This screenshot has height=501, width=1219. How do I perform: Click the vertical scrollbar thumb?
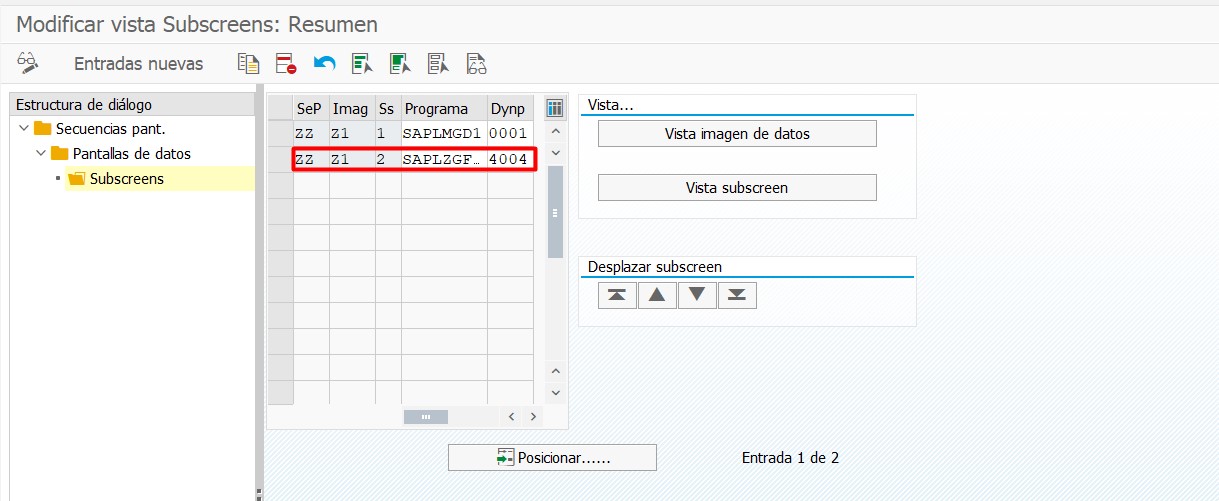(555, 212)
